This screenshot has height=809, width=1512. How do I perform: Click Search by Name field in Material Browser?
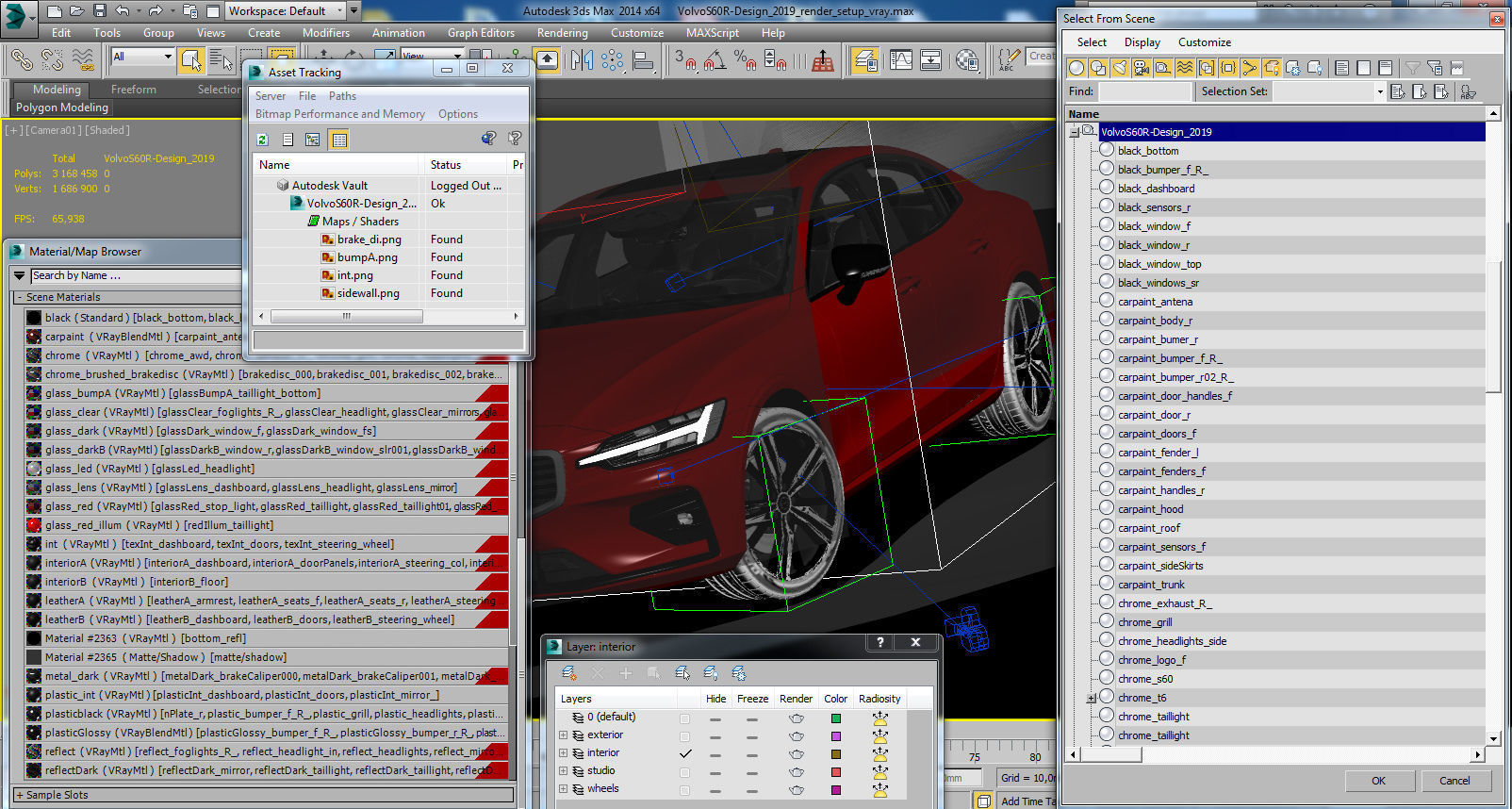[136, 276]
